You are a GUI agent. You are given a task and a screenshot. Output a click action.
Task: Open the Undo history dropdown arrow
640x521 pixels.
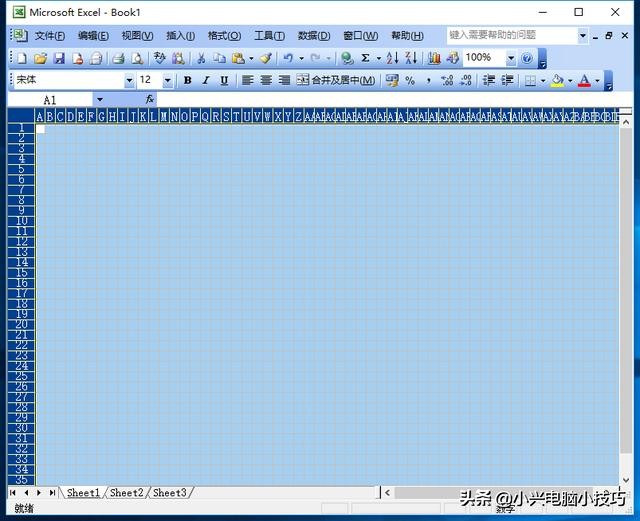[x=302, y=58]
